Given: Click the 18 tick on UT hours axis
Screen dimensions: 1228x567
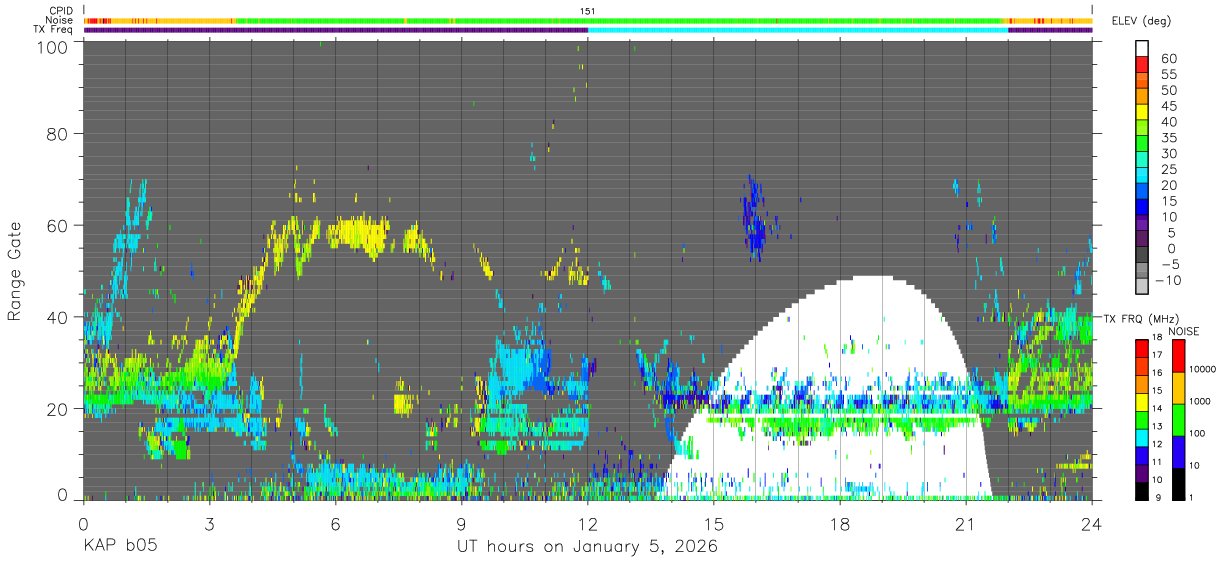Looking at the screenshot, I should pos(840,522).
